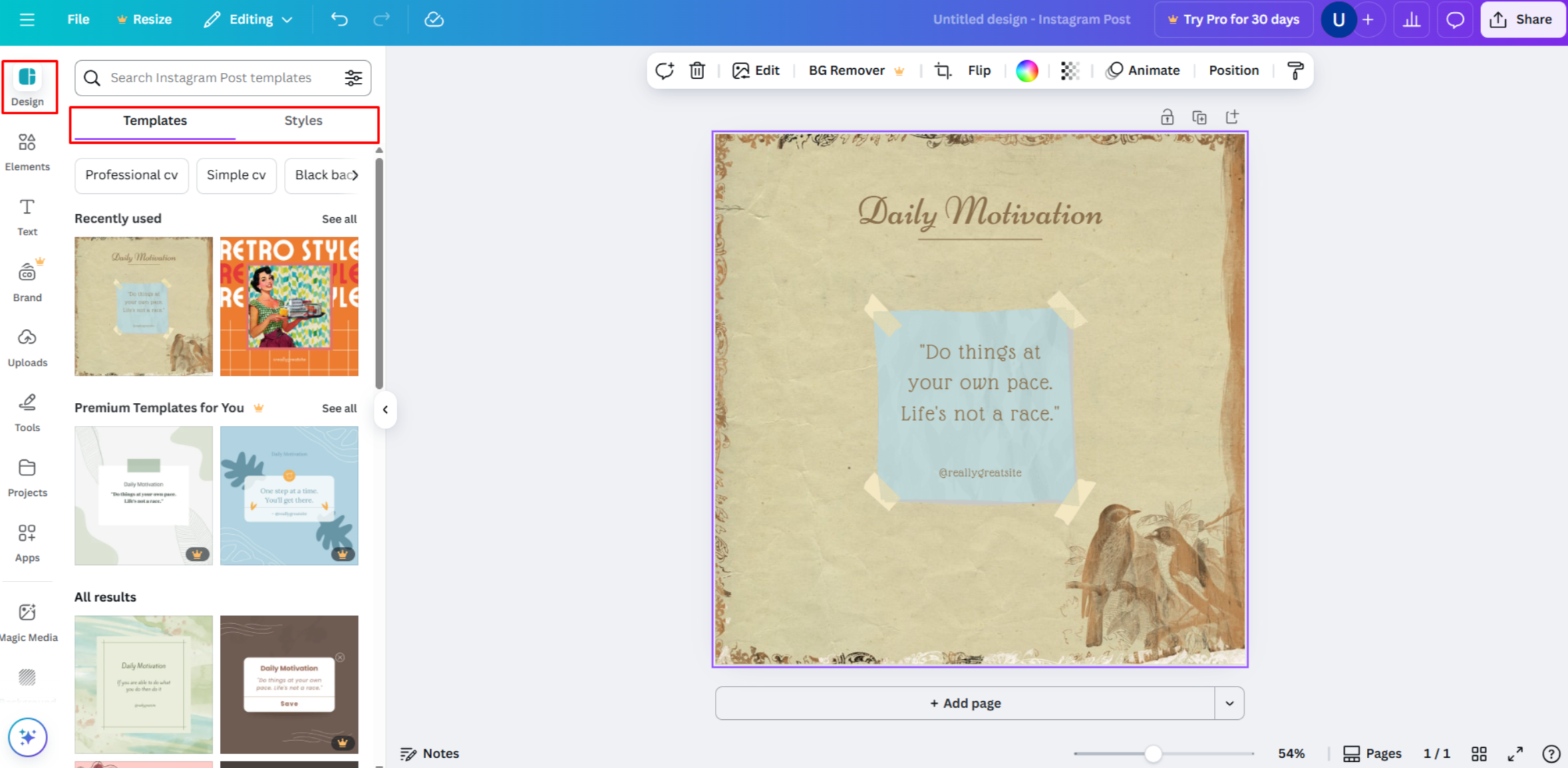Toggle the page lock

click(x=1167, y=116)
